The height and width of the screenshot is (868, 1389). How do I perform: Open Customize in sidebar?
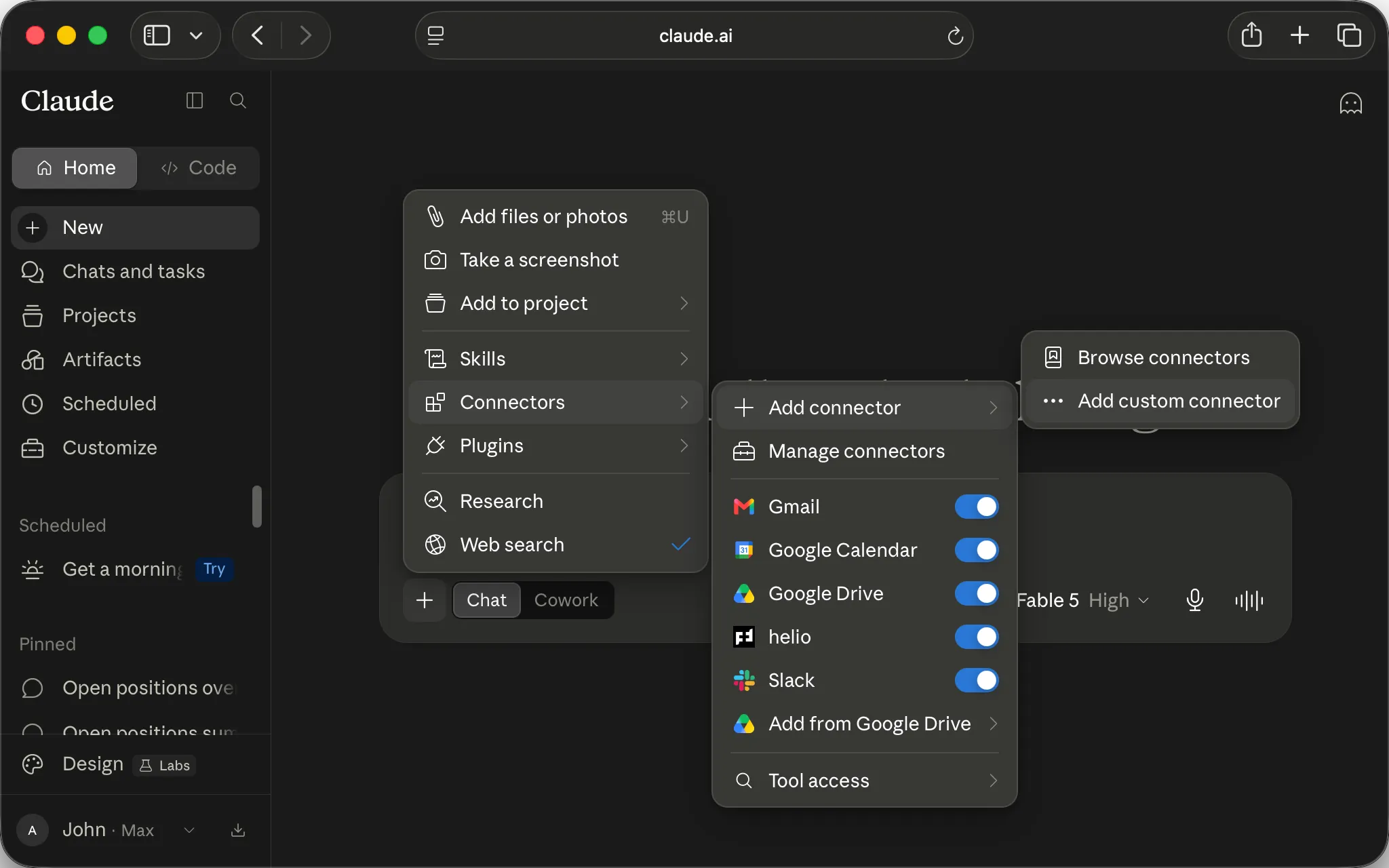(135, 448)
